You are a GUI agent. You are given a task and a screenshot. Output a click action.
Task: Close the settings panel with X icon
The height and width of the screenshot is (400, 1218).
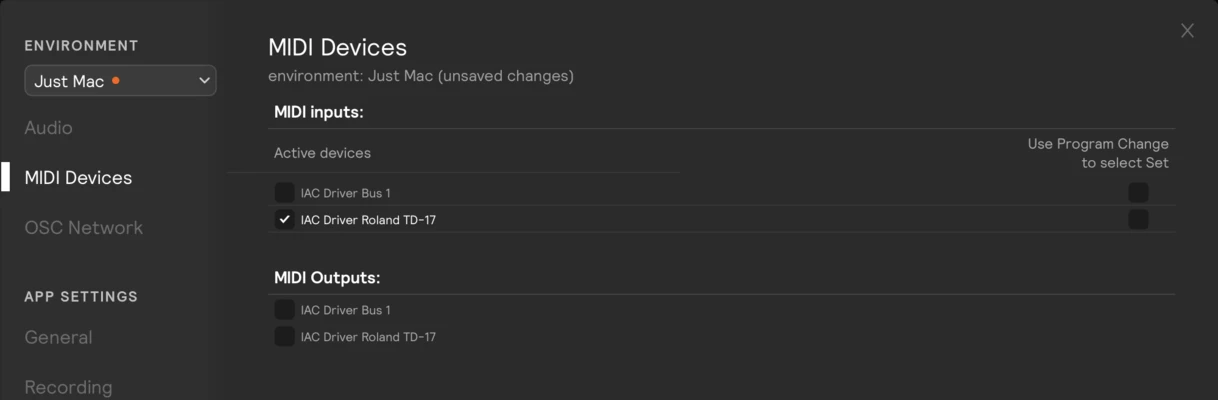(1187, 31)
